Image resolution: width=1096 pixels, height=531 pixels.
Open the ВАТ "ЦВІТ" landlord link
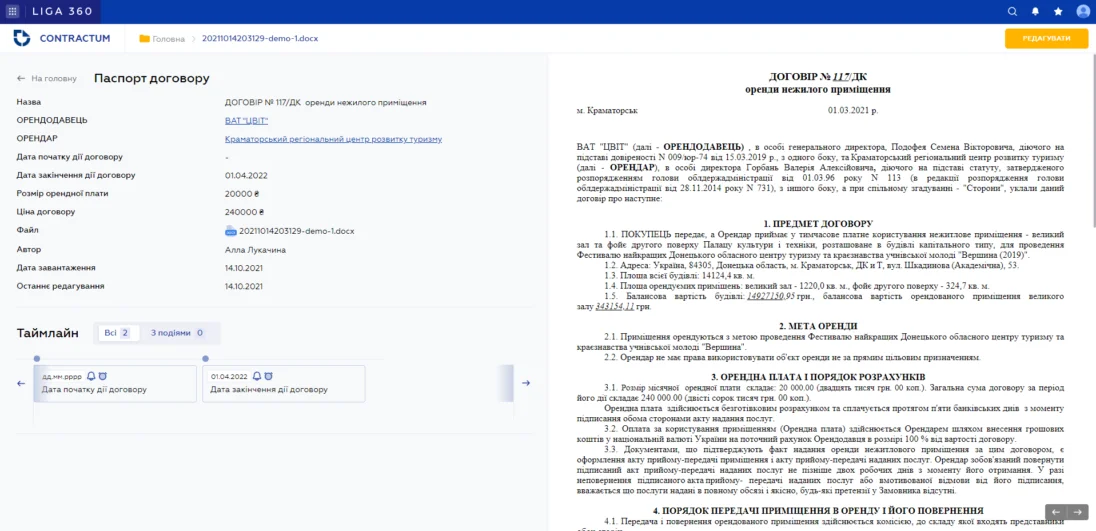[247, 121]
